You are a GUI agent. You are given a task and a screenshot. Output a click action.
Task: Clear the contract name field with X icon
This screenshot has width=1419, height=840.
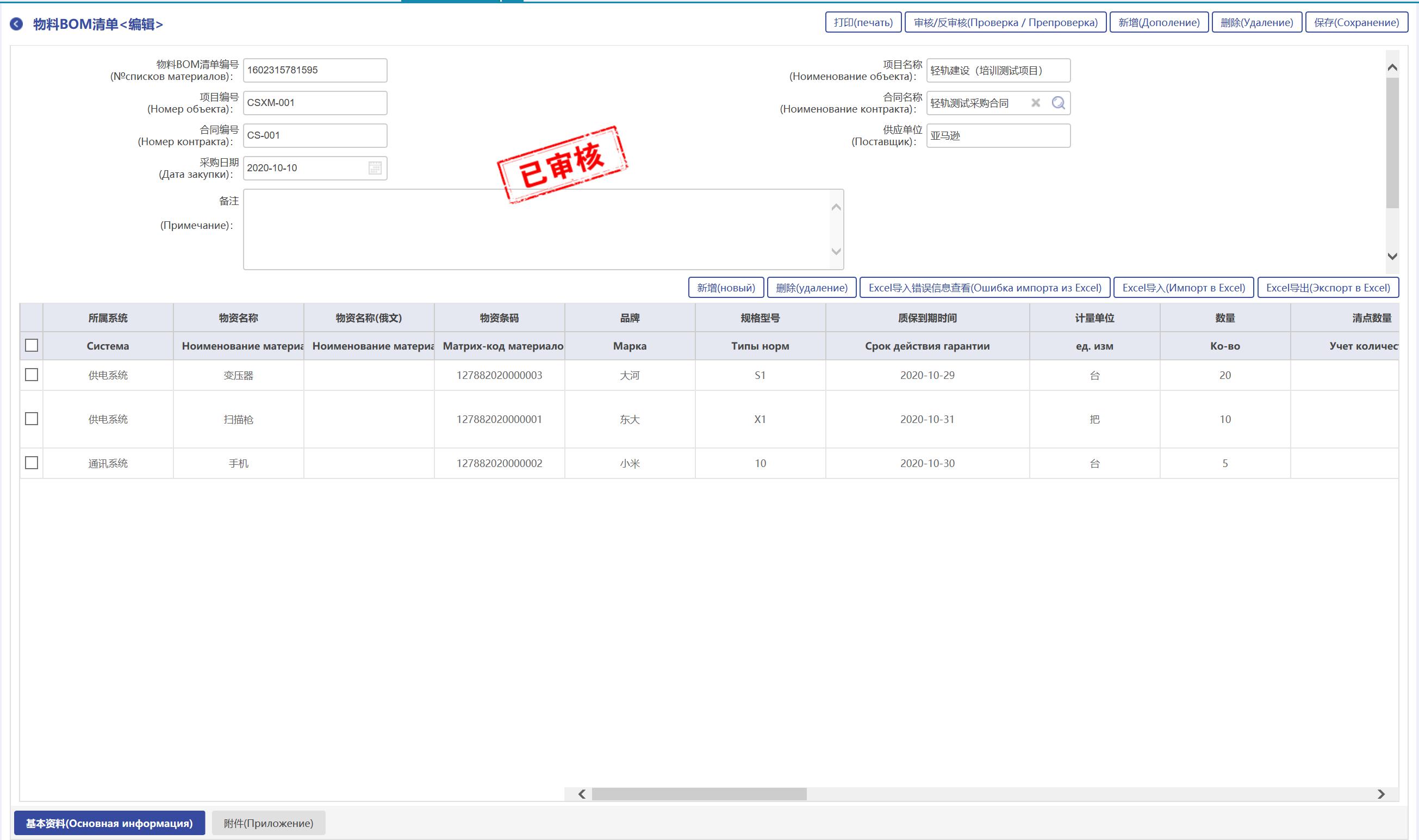[x=1035, y=103]
